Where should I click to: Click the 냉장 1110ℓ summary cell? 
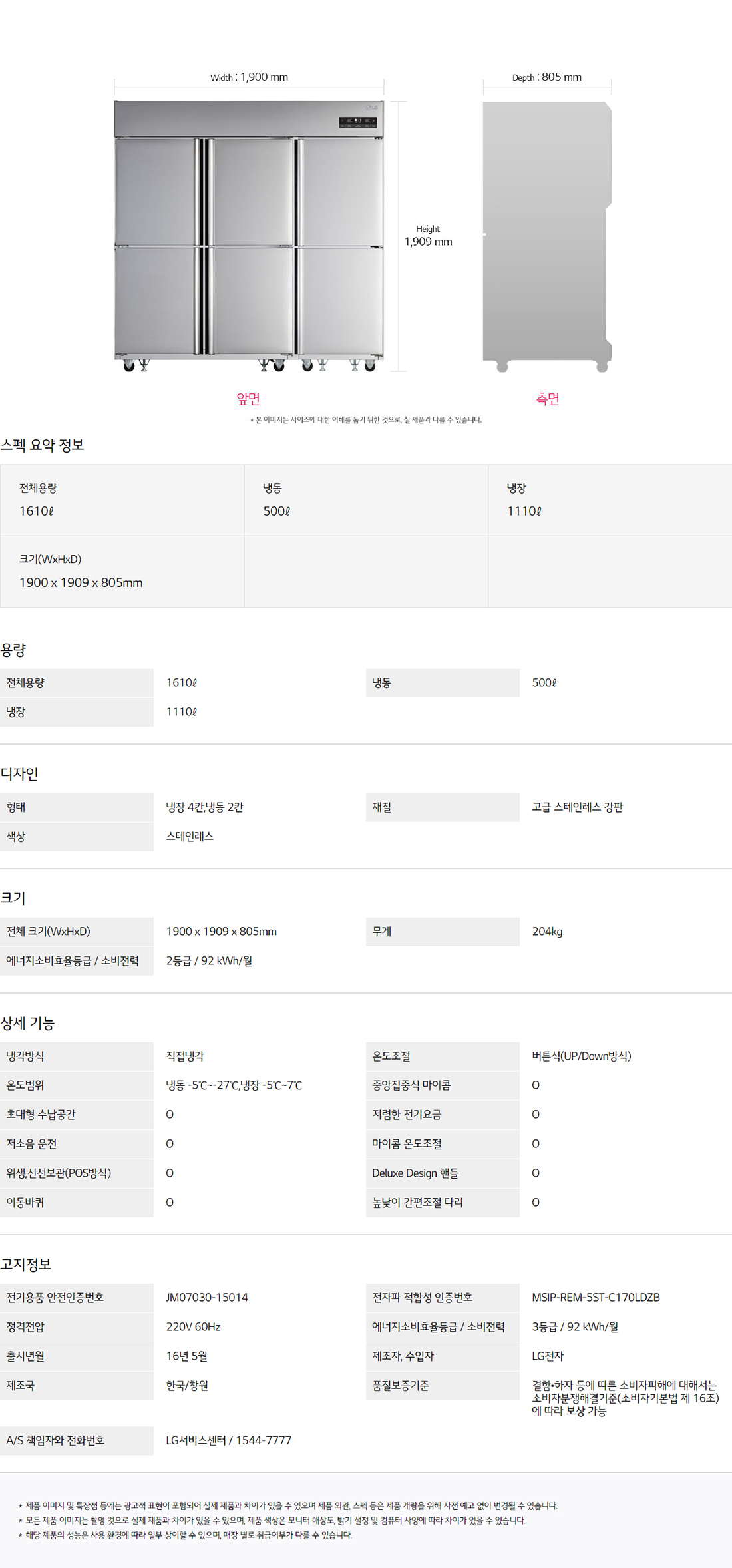[610, 500]
